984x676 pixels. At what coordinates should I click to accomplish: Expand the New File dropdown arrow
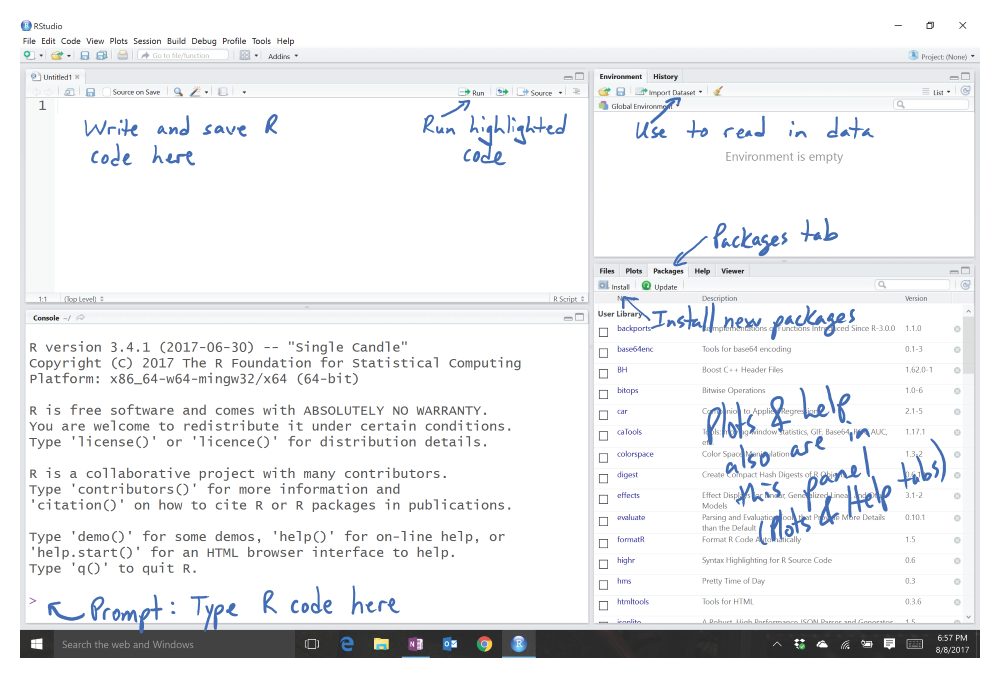point(41,56)
